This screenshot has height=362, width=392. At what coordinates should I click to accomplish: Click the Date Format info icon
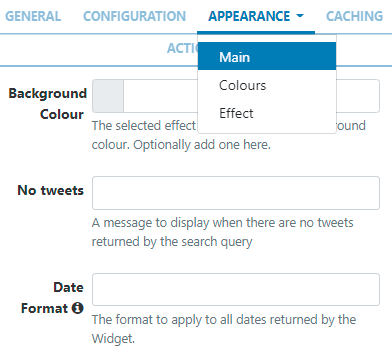coord(77,308)
